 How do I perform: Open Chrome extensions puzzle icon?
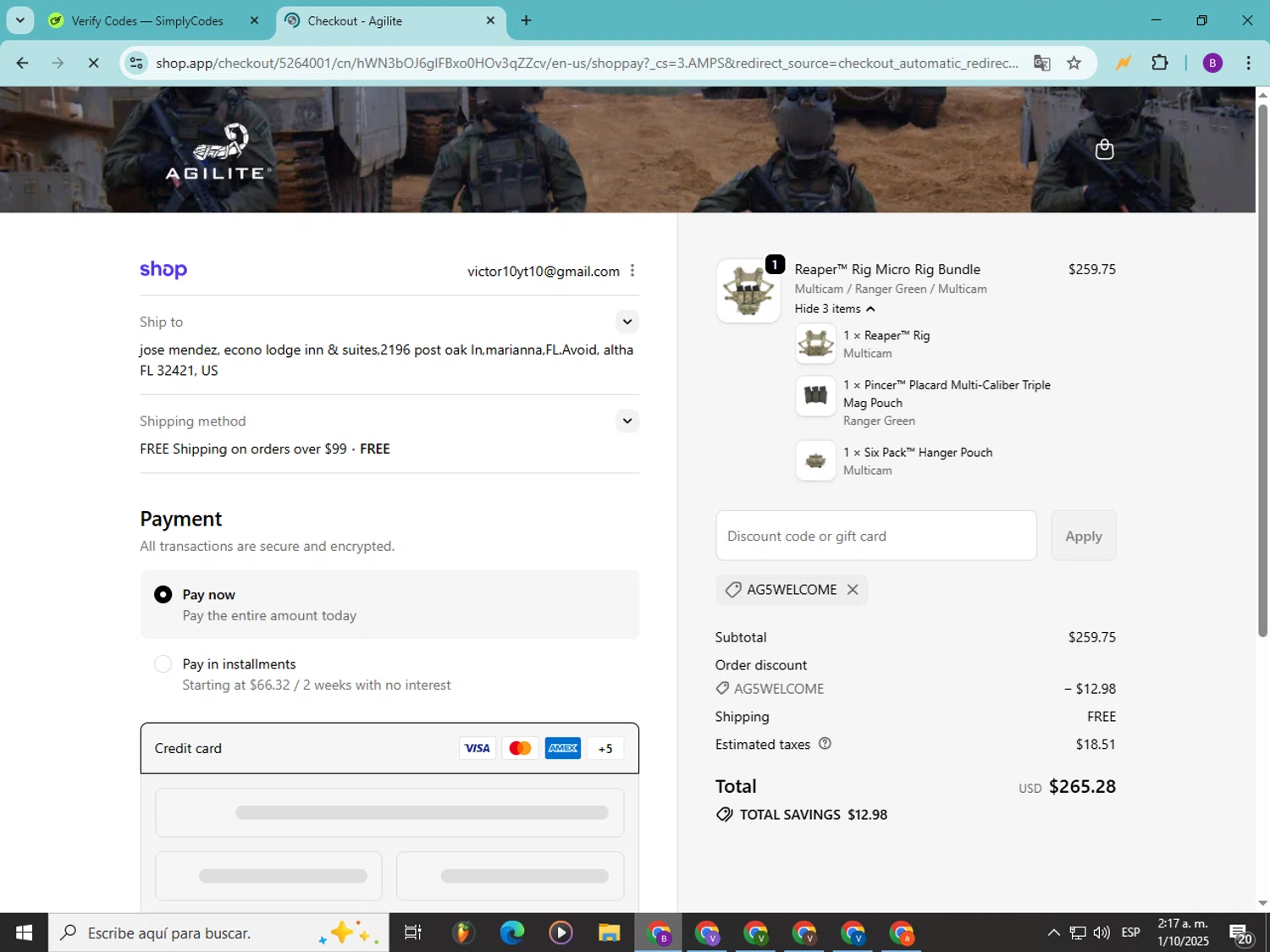[x=1160, y=63]
